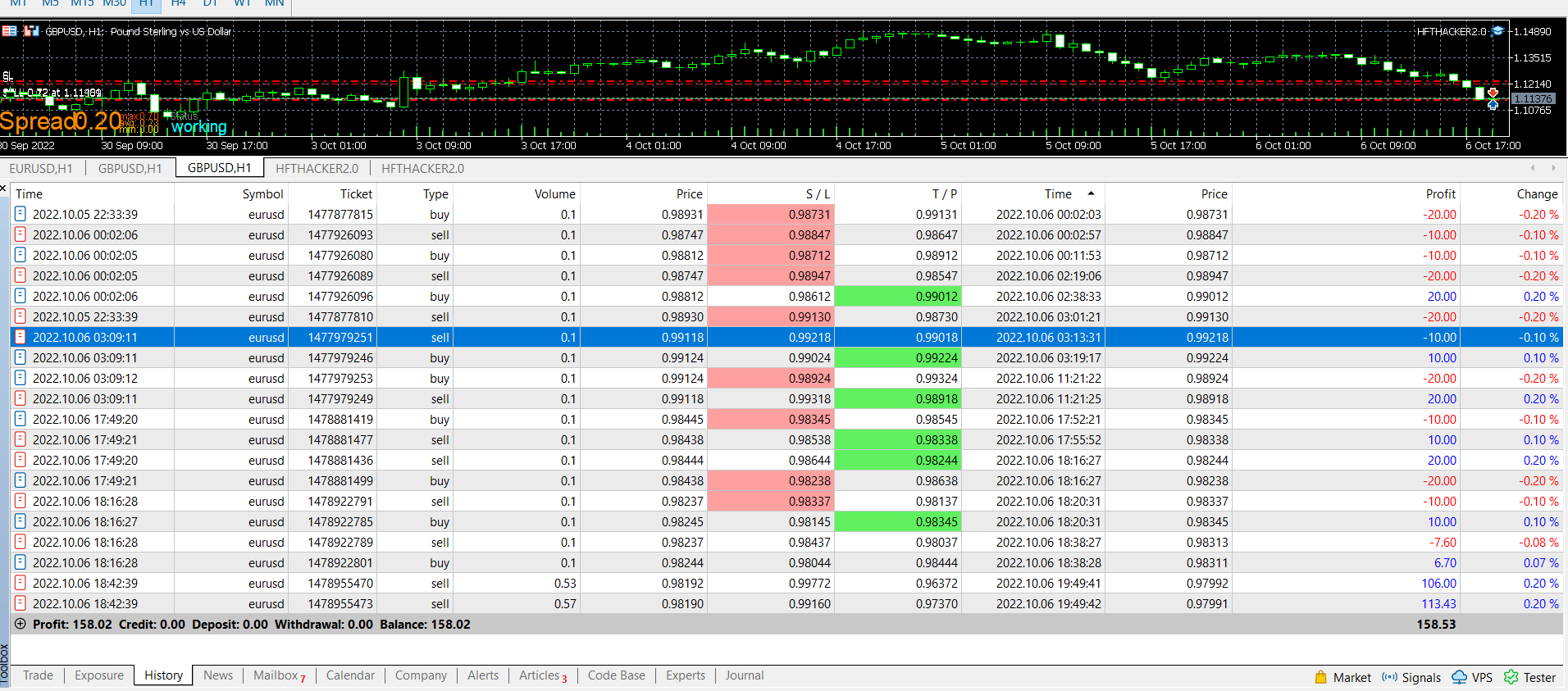The width and height of the screenshot is (1568, 691).
Task: Open the Strategy Tester gear icon
Action: (1511, 677)
